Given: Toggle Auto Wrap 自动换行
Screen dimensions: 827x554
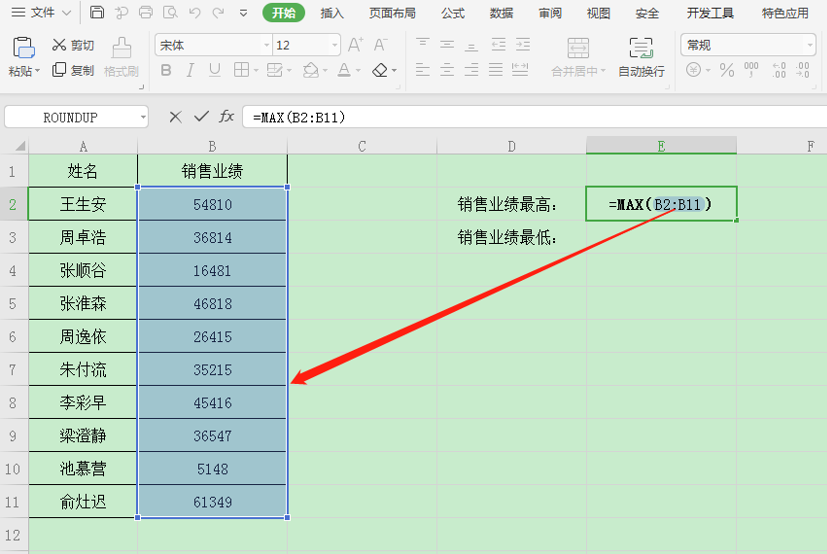Looking at the screenshot, I should 641,57.
